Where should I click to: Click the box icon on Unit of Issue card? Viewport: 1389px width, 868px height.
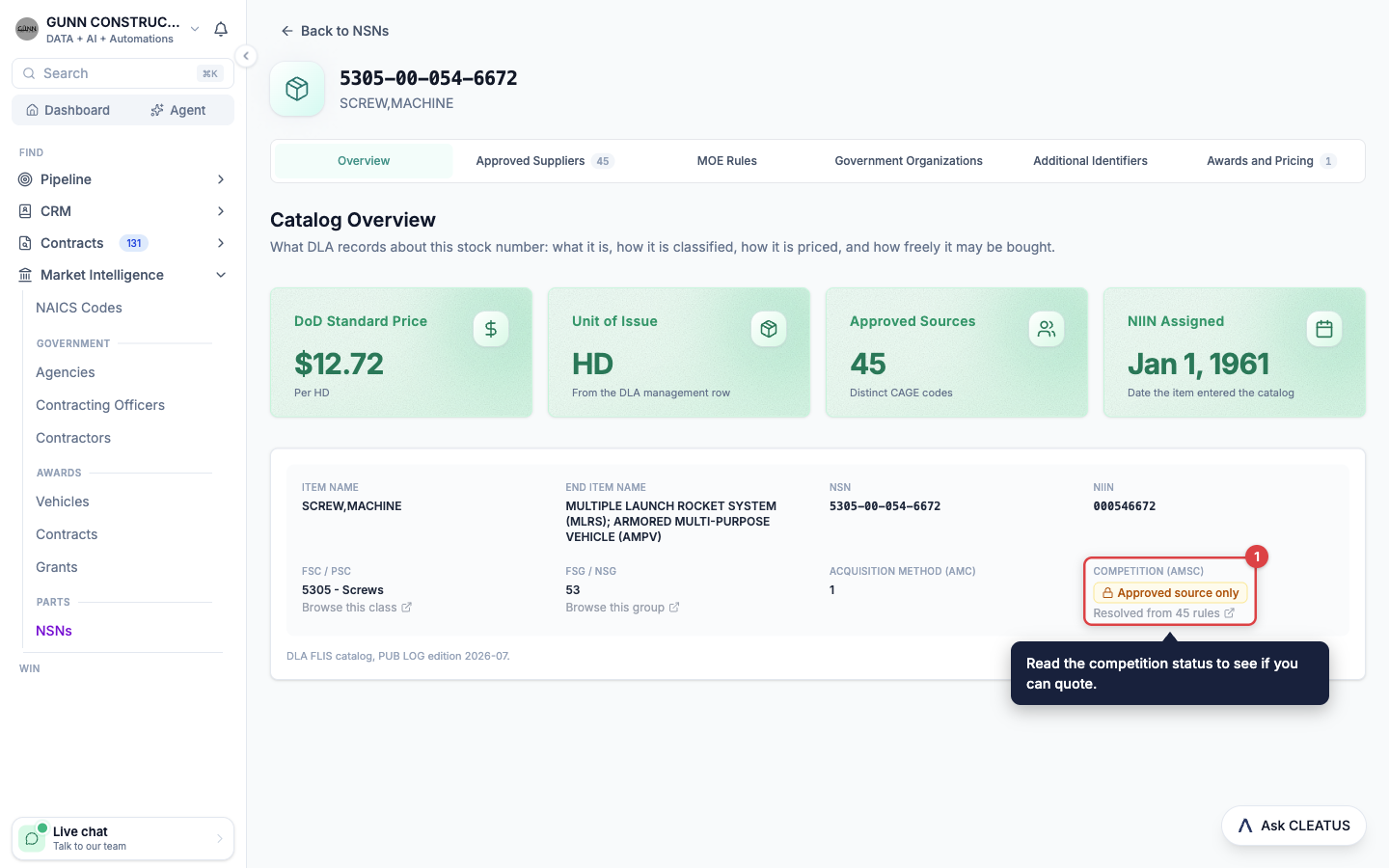coord(769,329)
